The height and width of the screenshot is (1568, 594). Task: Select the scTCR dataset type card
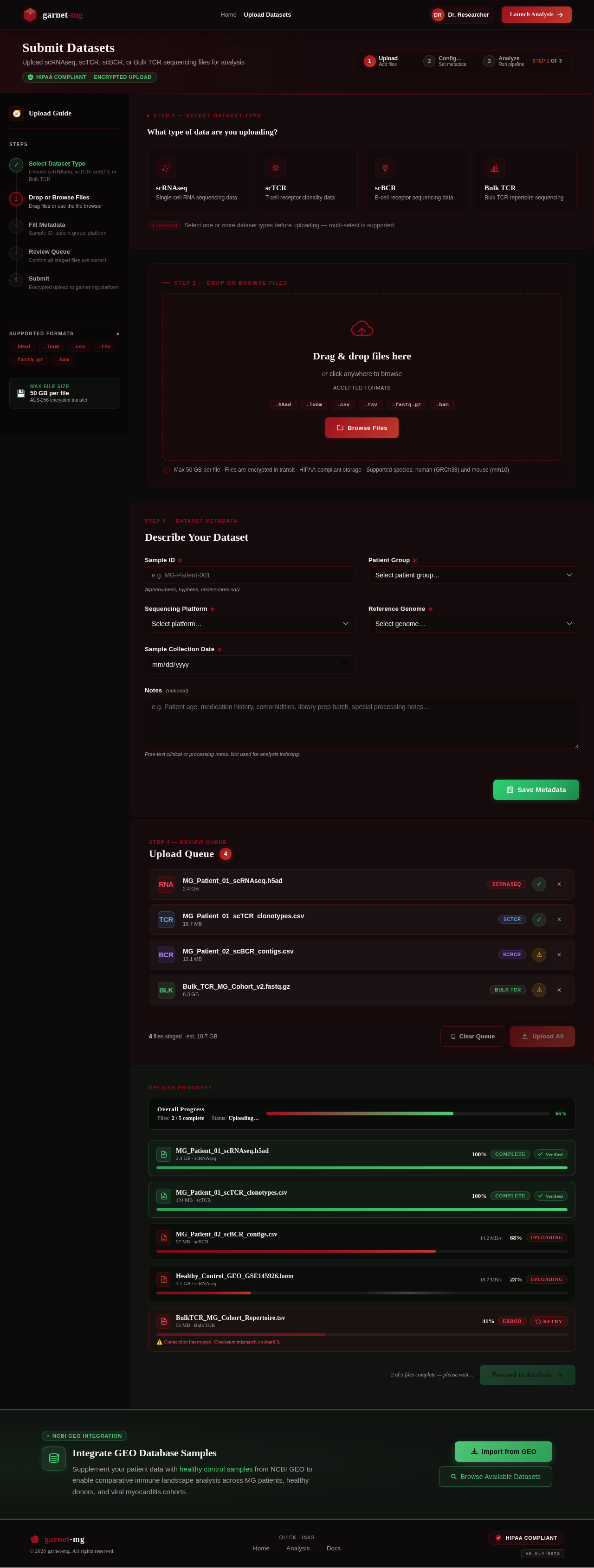(307, 180)
